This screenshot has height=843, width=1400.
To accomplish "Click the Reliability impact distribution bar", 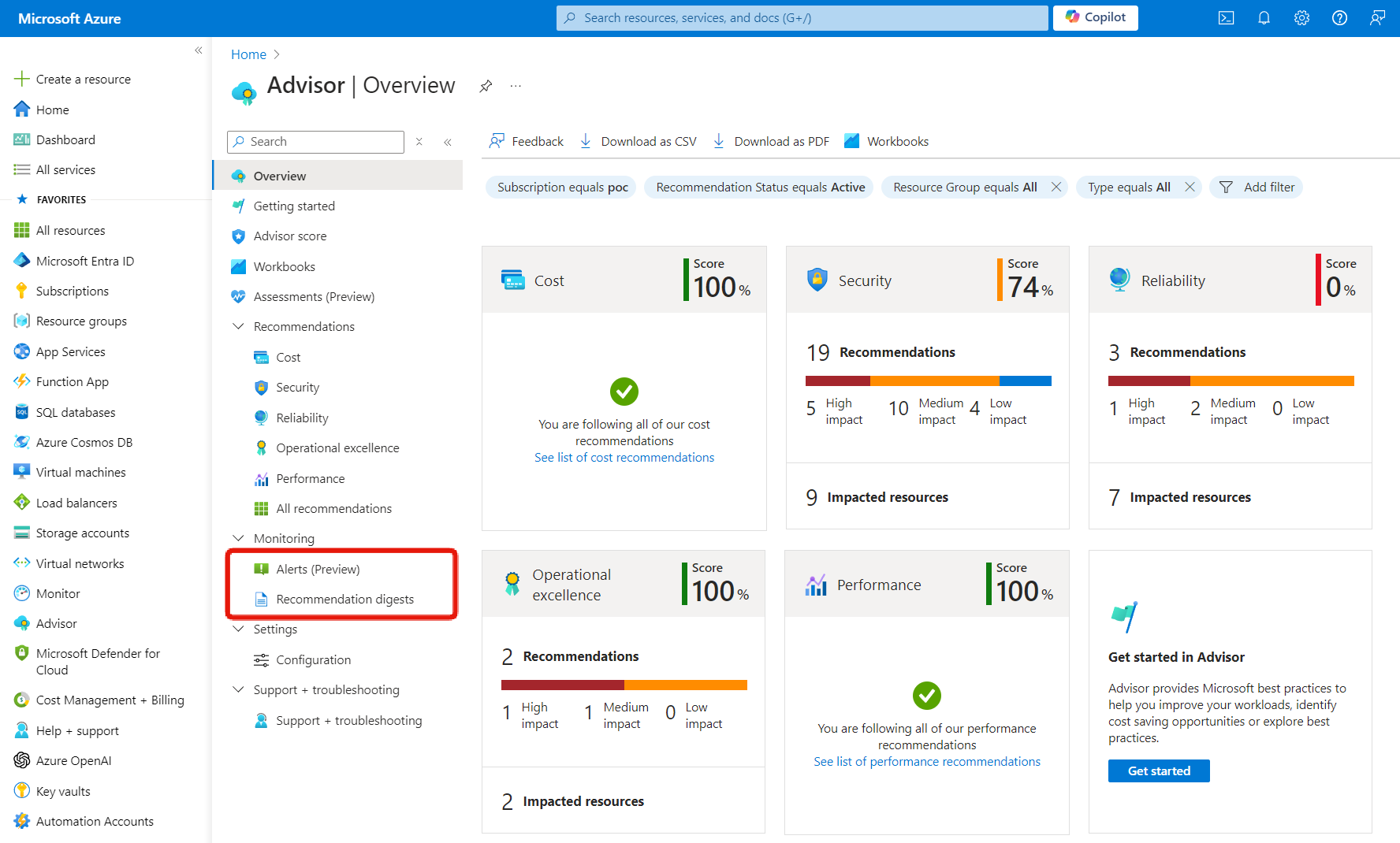I will click(x=1231, y=381).
